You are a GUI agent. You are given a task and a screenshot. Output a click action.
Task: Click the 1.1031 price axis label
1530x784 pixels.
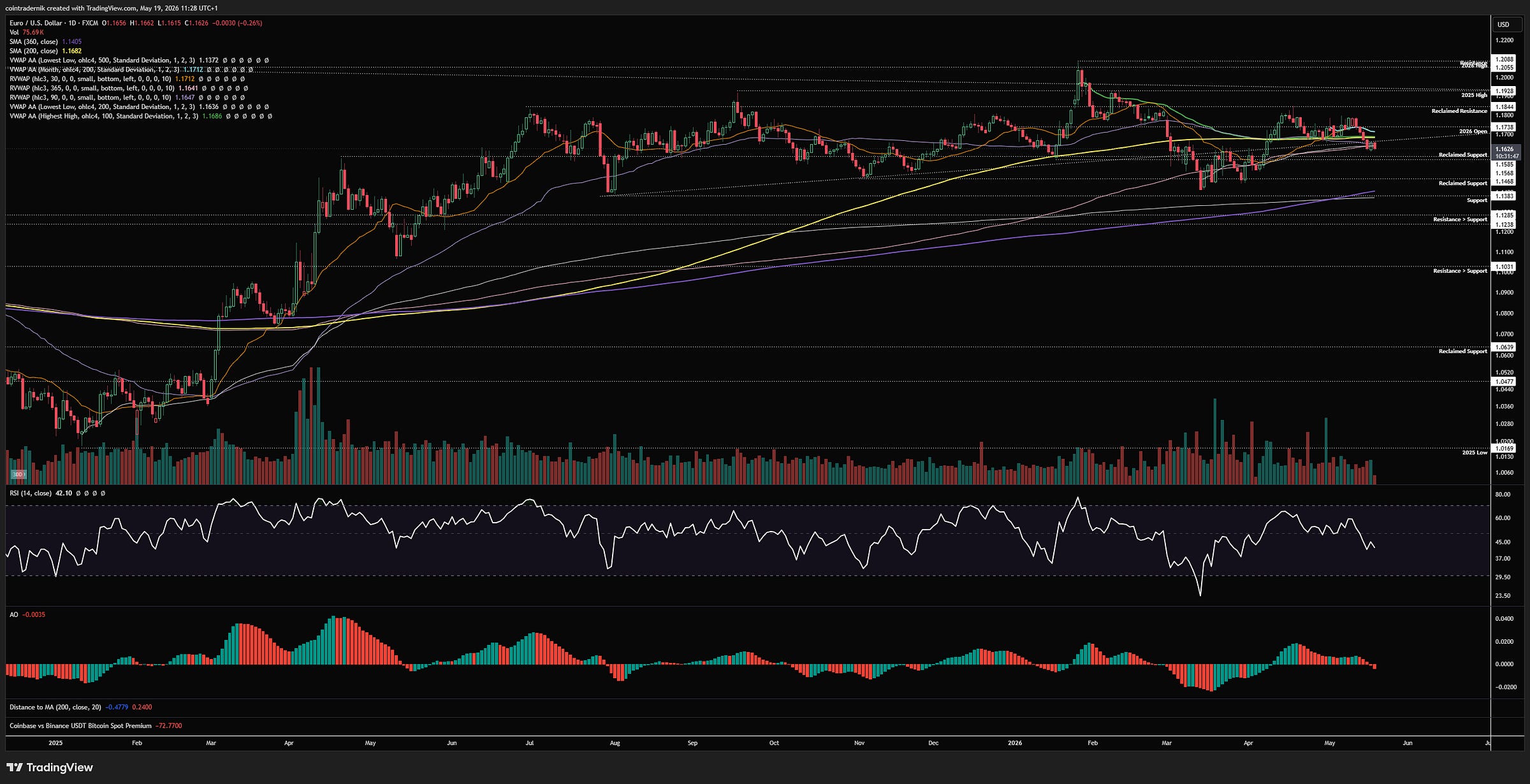click(1504, 267)
